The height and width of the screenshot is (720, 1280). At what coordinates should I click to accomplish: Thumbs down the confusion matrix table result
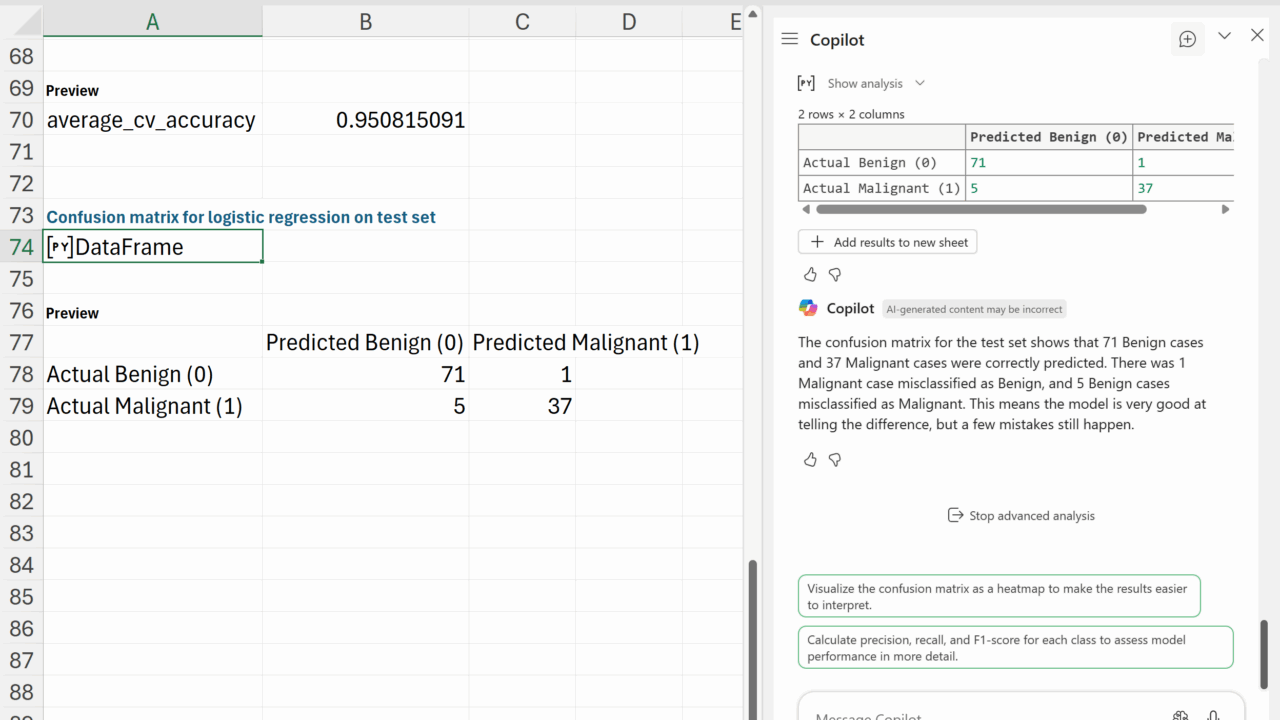tap(835, 274)
